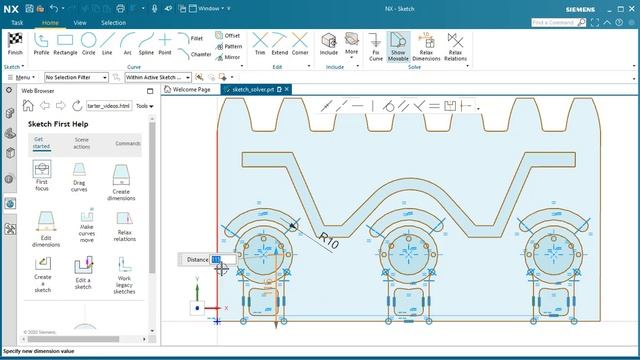Click the Distance value input field
The width and height of the screenshot is (640, 360).
[222, 260]
